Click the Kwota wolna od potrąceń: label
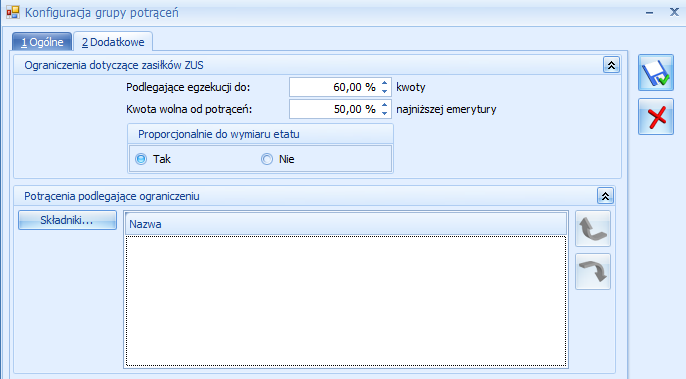686x379 pixels. click(189, 109)
